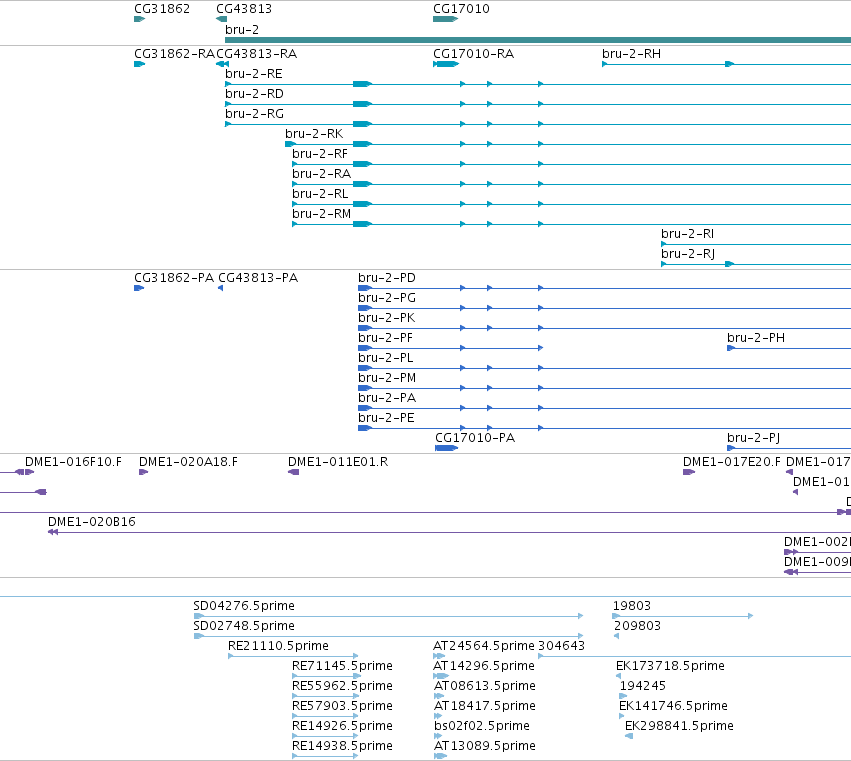Select the bru-2-PM protein label
The width and height of the screenshot is (851, 761).
point(387,378)
